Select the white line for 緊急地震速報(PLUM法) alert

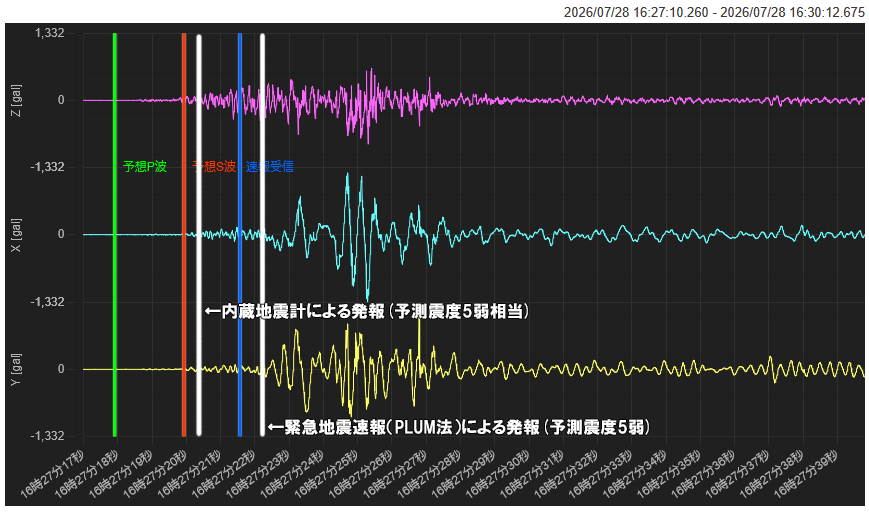(263, 234)
